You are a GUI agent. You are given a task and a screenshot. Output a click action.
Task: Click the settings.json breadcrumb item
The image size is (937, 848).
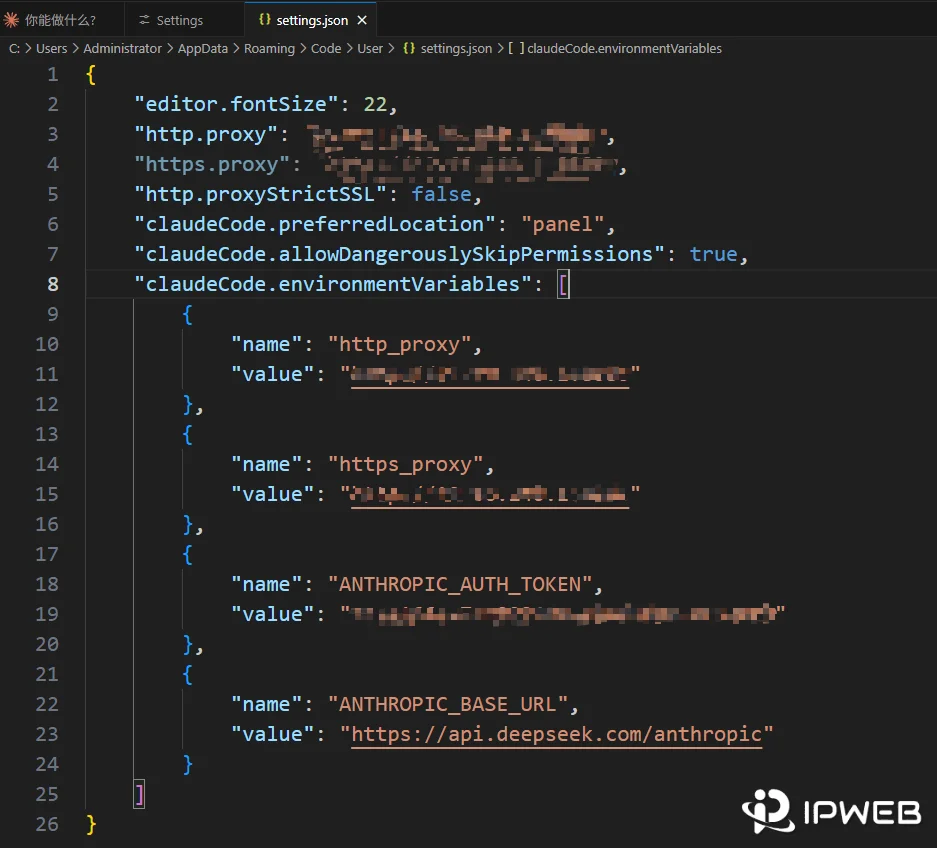(456, 48)
